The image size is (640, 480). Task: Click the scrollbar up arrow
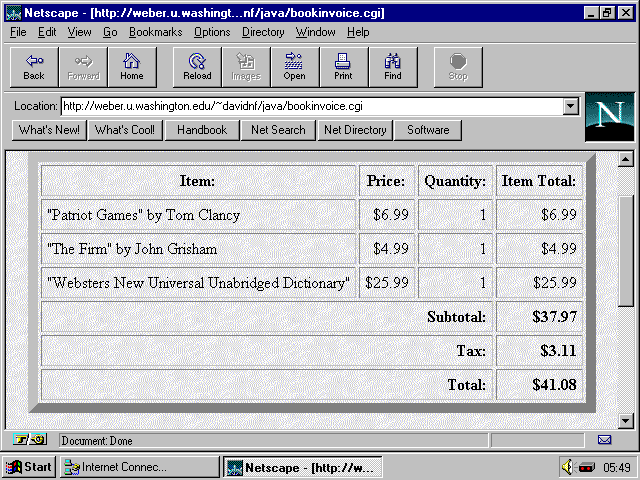pos(626,159)
